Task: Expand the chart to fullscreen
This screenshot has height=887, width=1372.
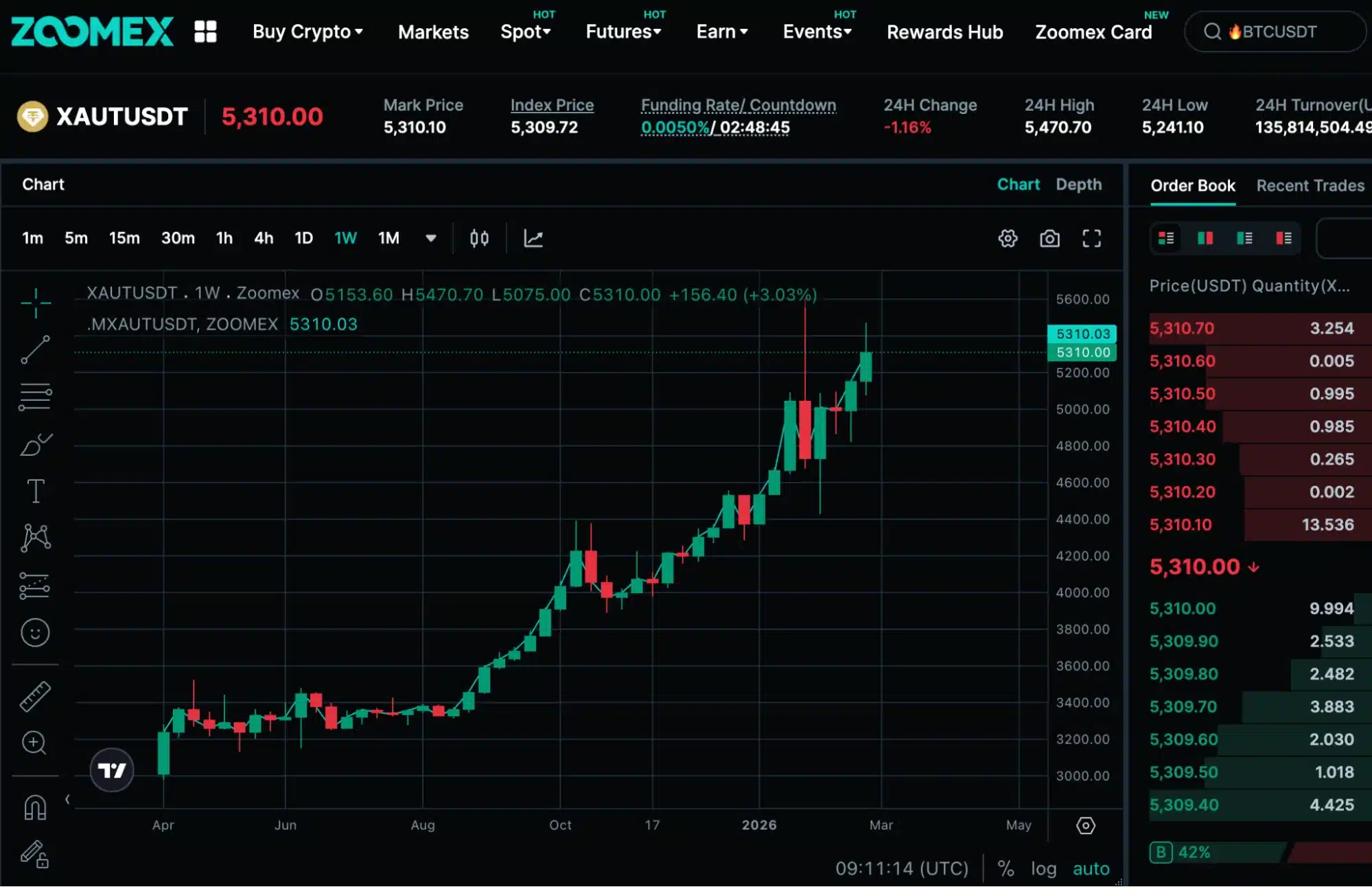Action: coord(1091,238)
